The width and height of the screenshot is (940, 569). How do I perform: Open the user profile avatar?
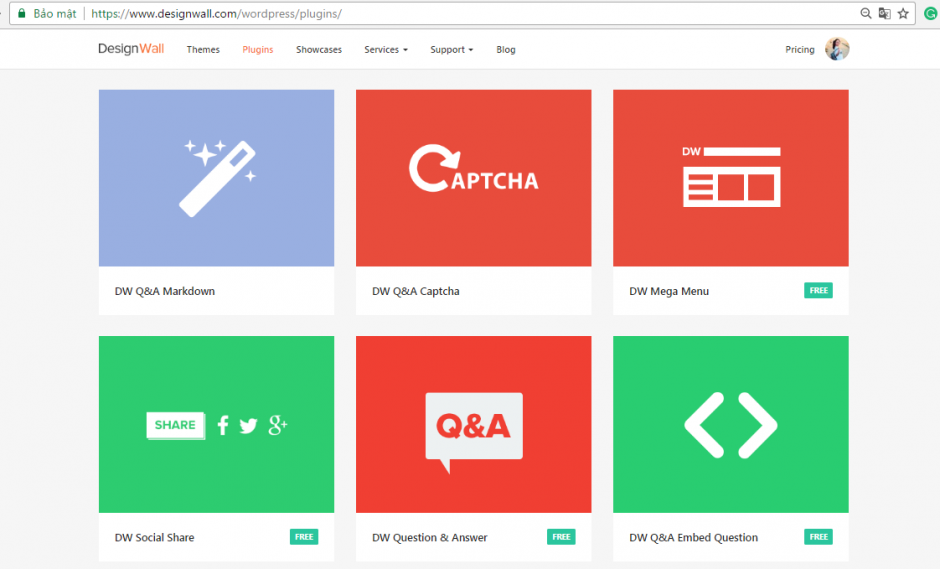click(837, 49)
